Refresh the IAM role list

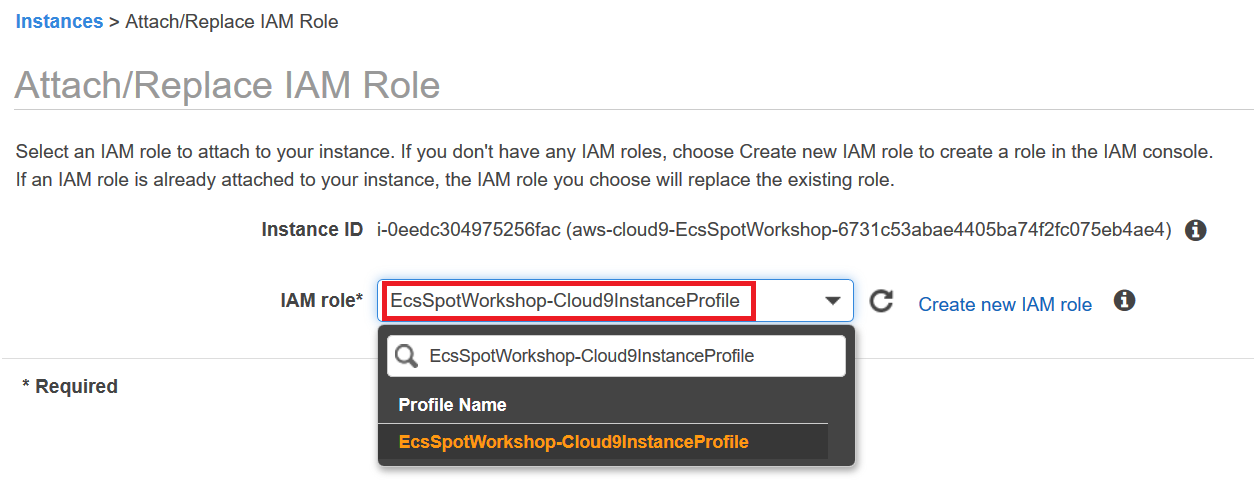[x=881, y=301]
